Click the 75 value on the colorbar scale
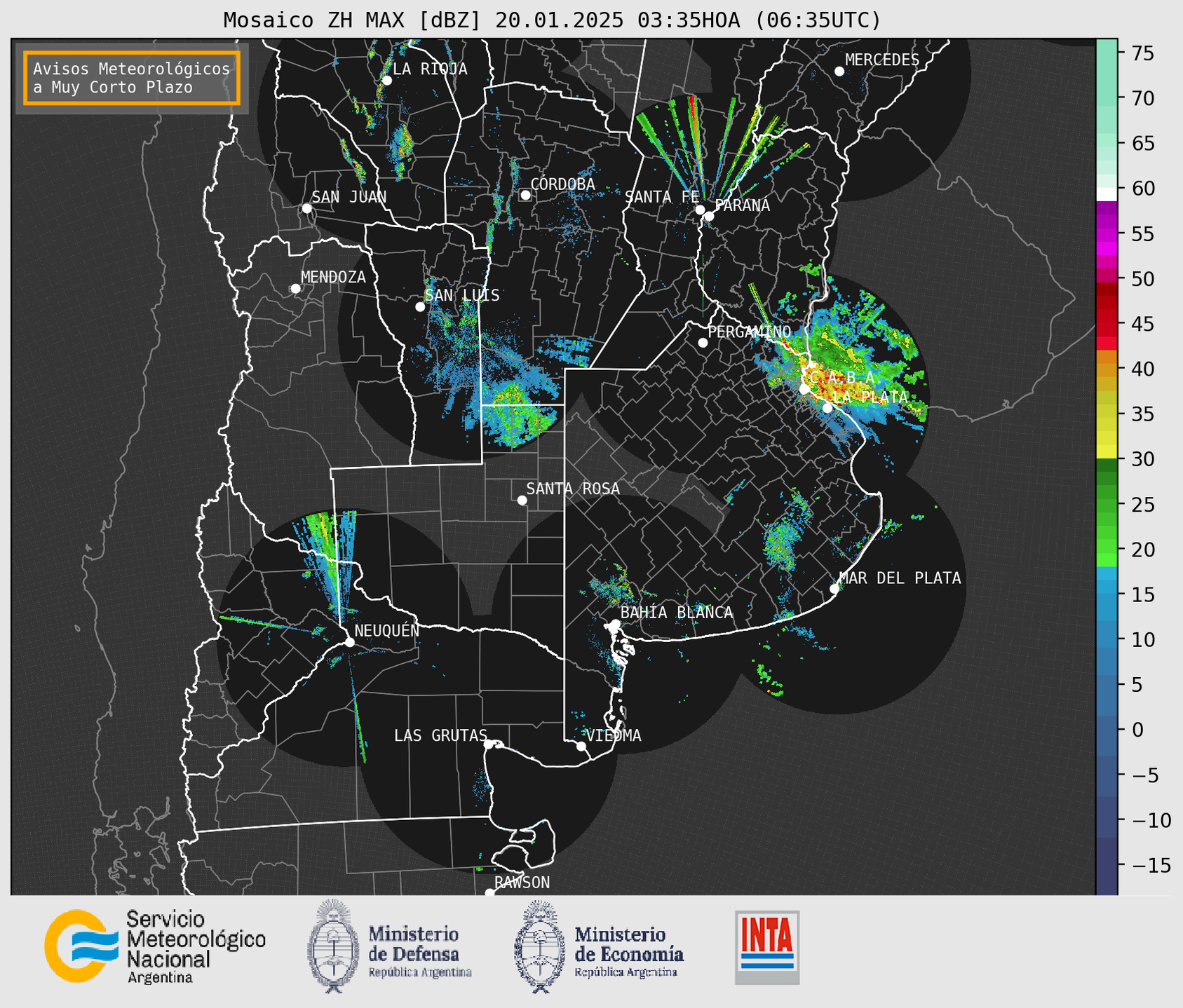The height and width of the screenshot is (1008, 1183). (x=1143, y=53)
